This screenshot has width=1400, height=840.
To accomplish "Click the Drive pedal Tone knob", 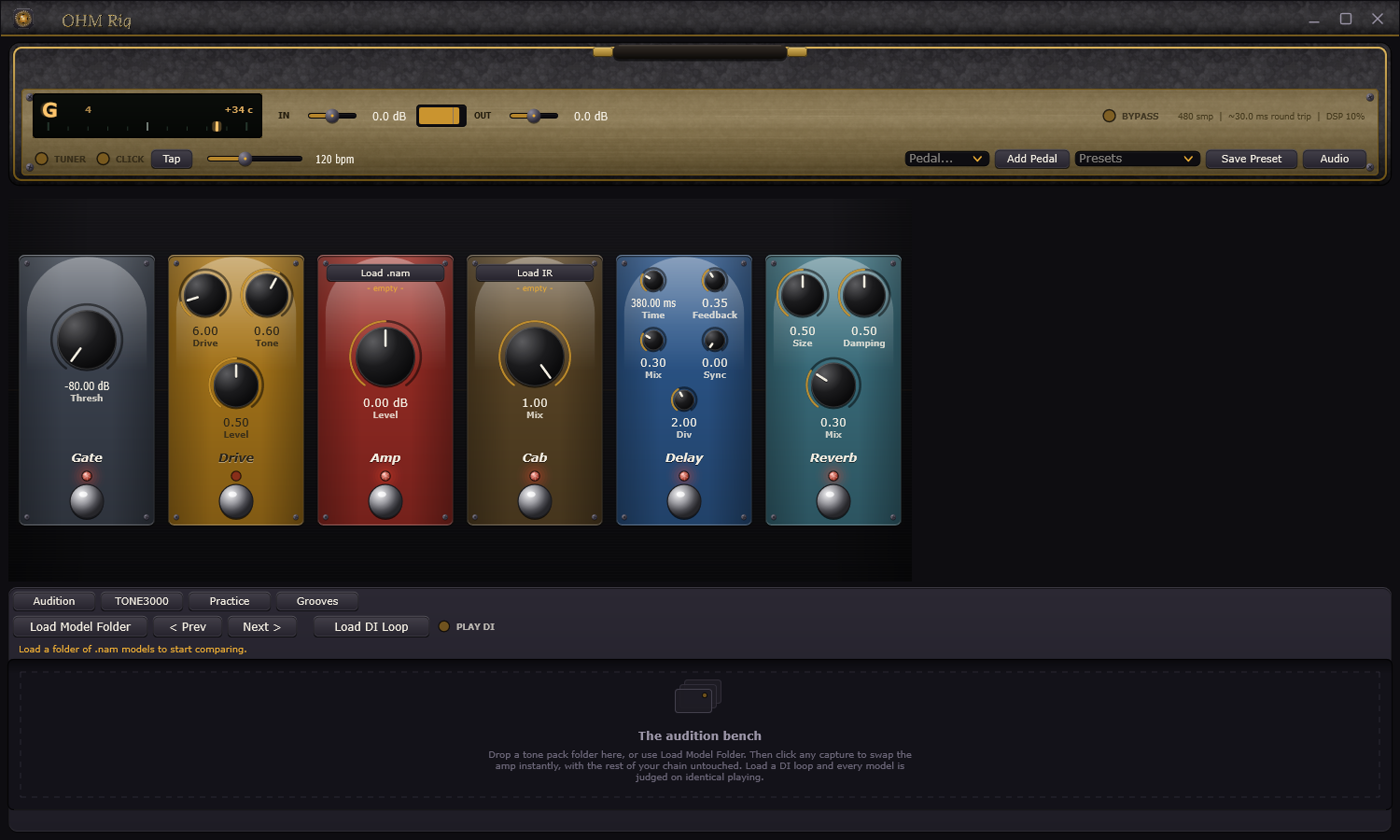I will [x=266, y=296].
